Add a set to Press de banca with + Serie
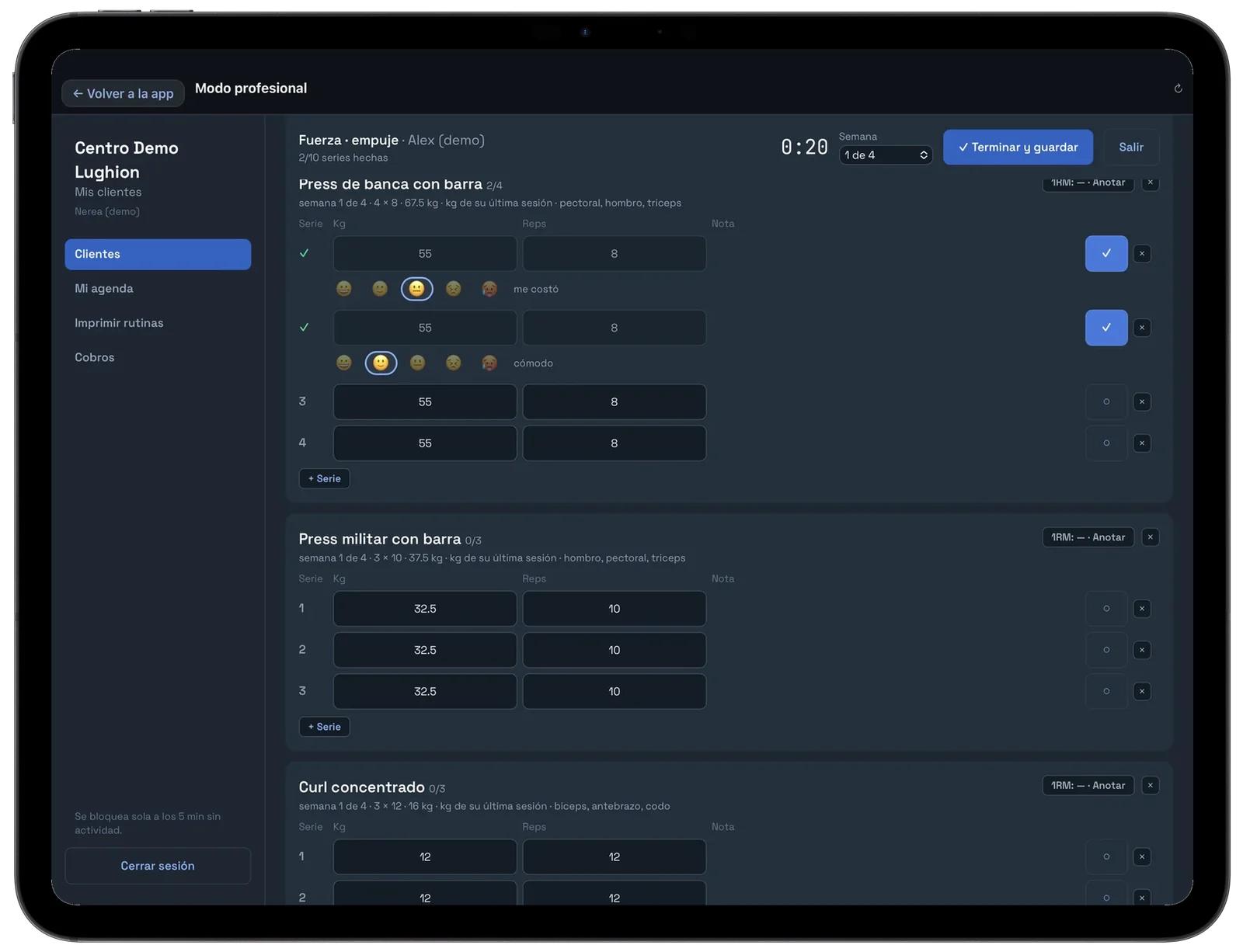The image size is (1243, 952). click(x=324, y=478)
